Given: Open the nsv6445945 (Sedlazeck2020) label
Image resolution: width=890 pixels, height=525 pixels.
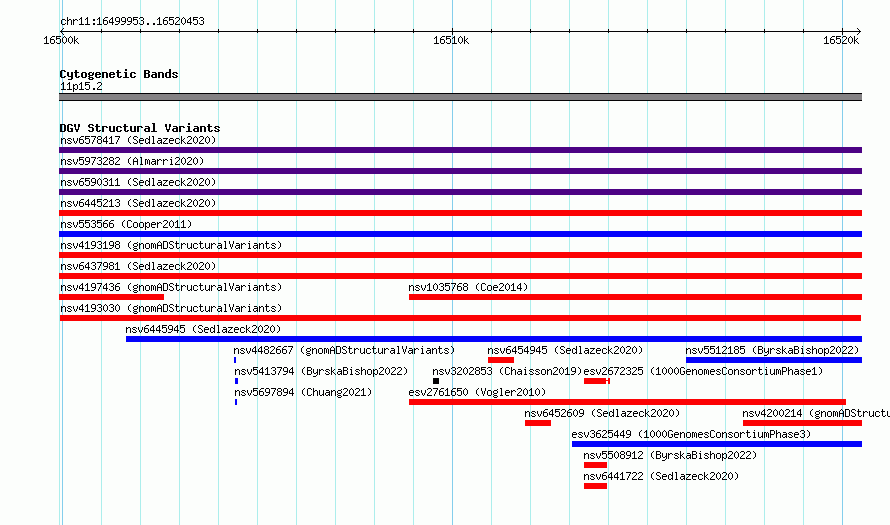Looking at the screenshot, I should click(203, 329).
